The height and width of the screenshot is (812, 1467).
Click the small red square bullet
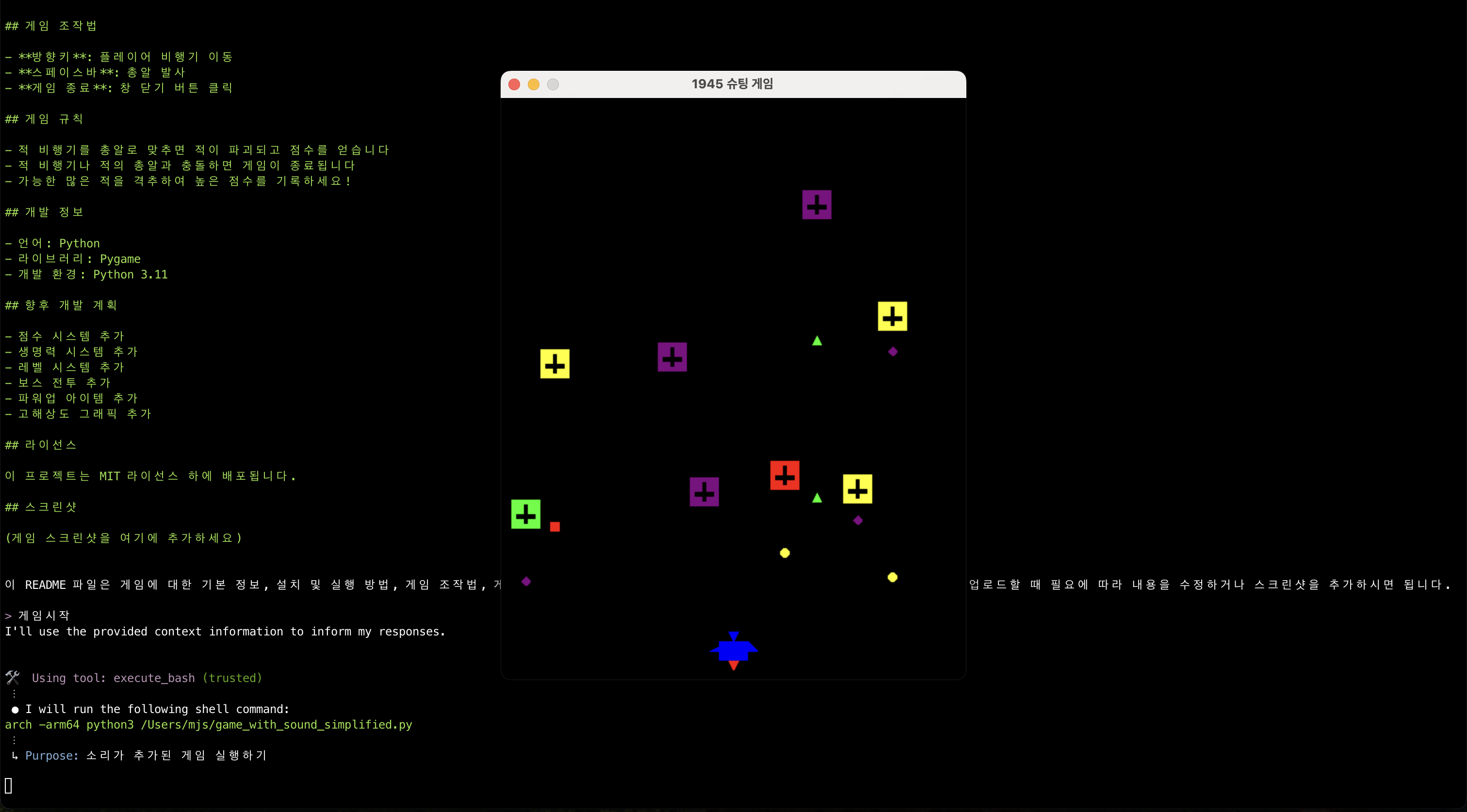coord(554,527)
